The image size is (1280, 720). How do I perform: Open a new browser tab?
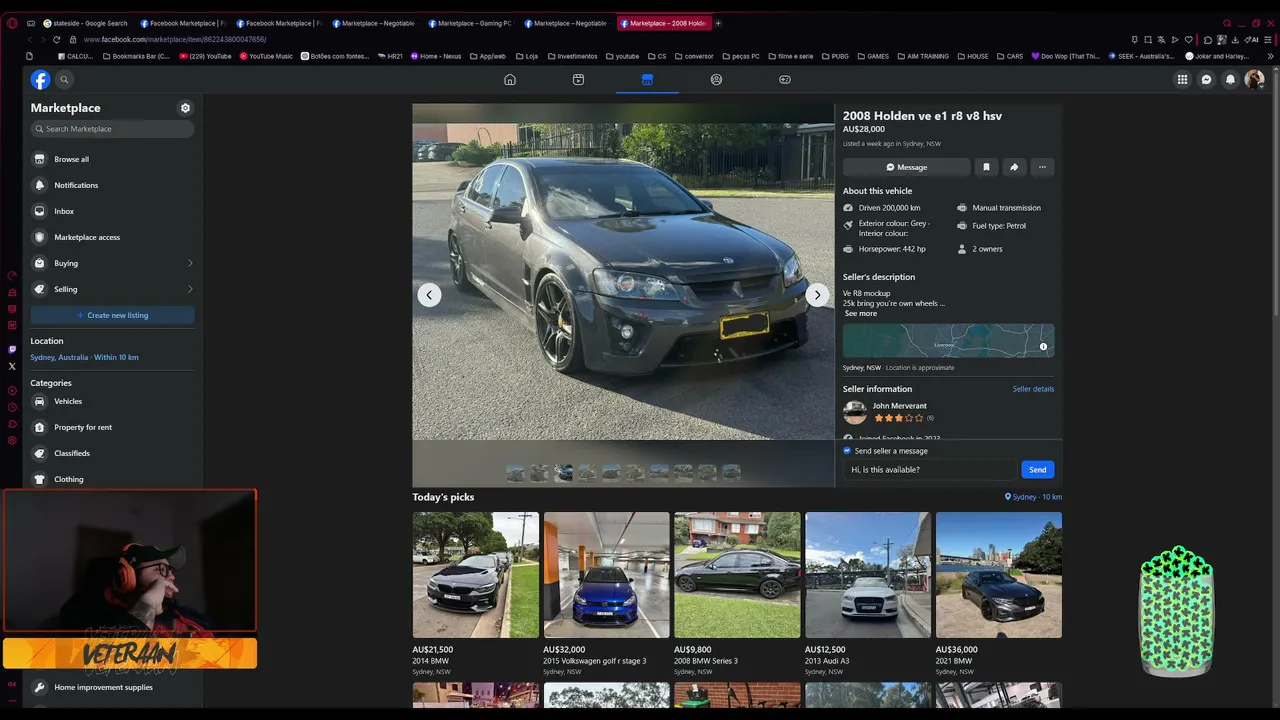718,23
